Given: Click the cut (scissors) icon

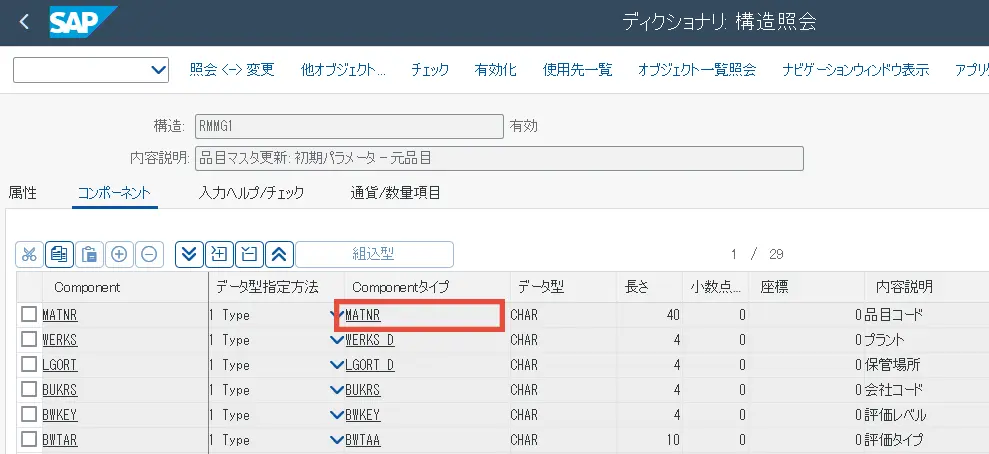Looking at the screenshot, I should coord(29,254).
